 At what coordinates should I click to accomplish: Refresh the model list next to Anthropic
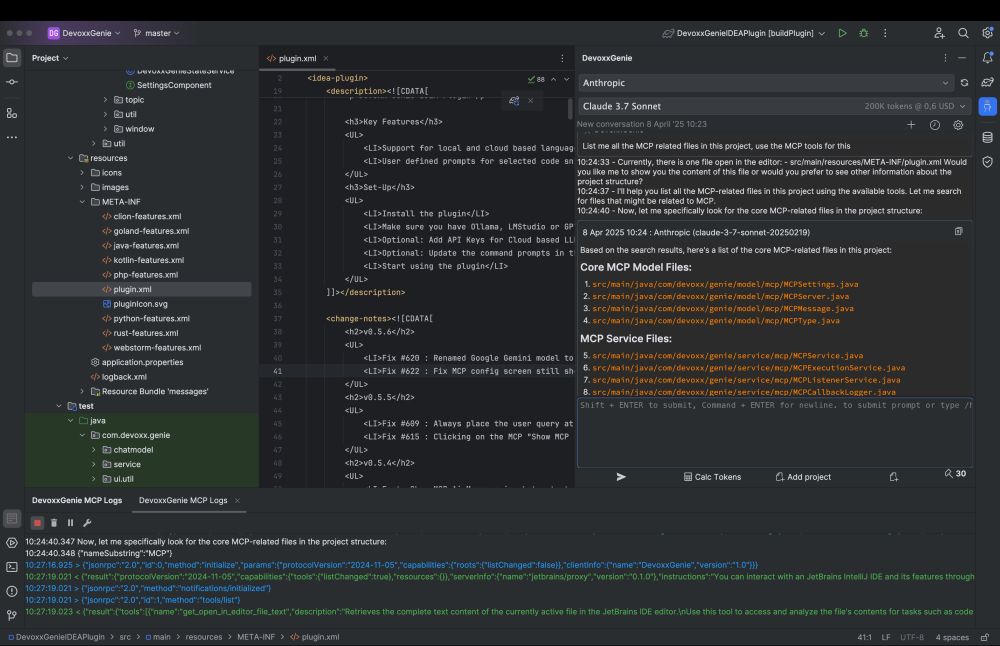[x=964, y=83]
